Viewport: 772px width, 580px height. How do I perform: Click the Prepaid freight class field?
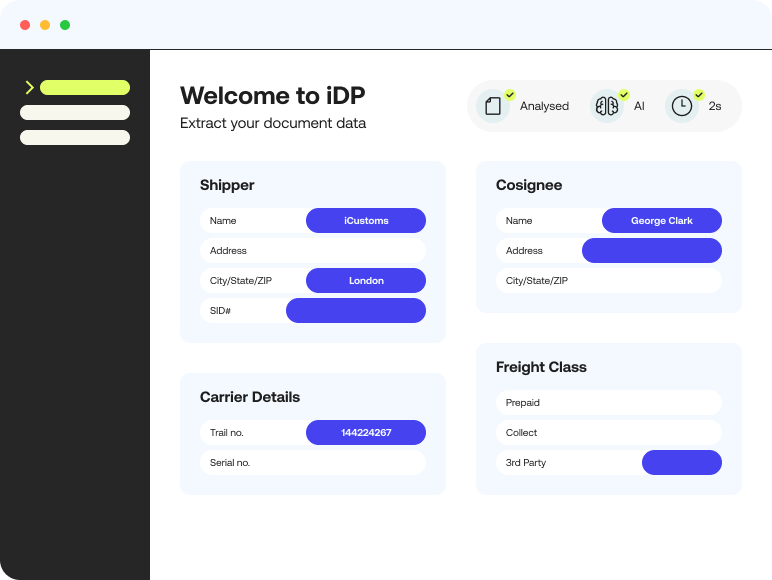click(x=609, y=403)
